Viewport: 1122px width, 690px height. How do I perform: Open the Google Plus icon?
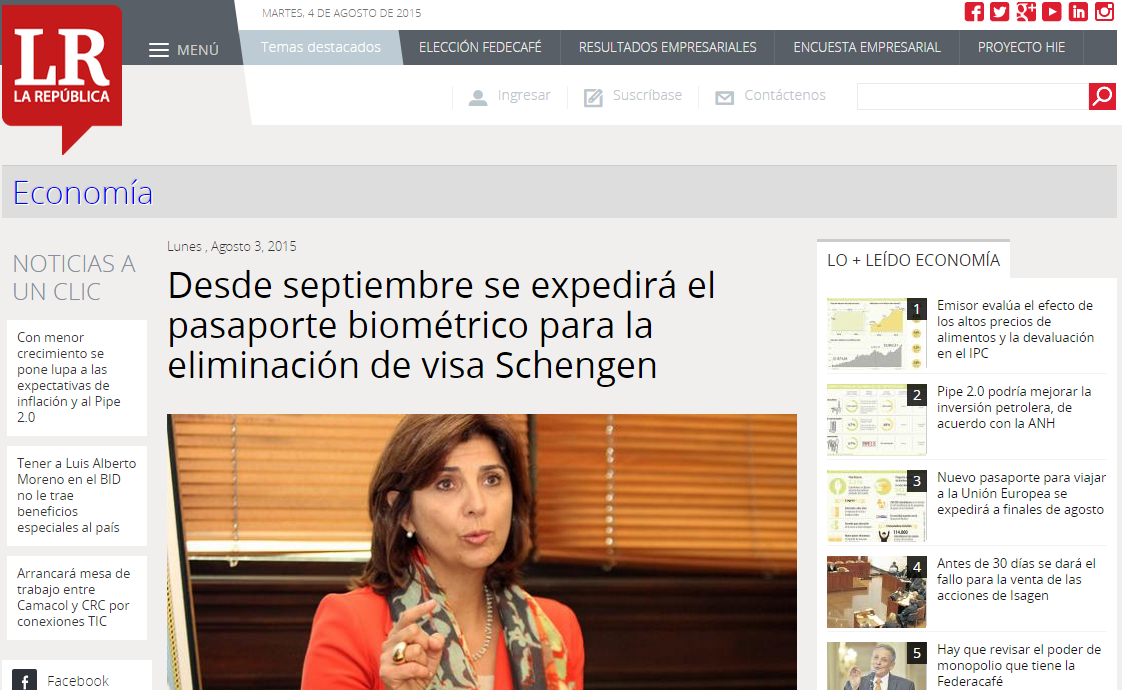pos(1026,11)
